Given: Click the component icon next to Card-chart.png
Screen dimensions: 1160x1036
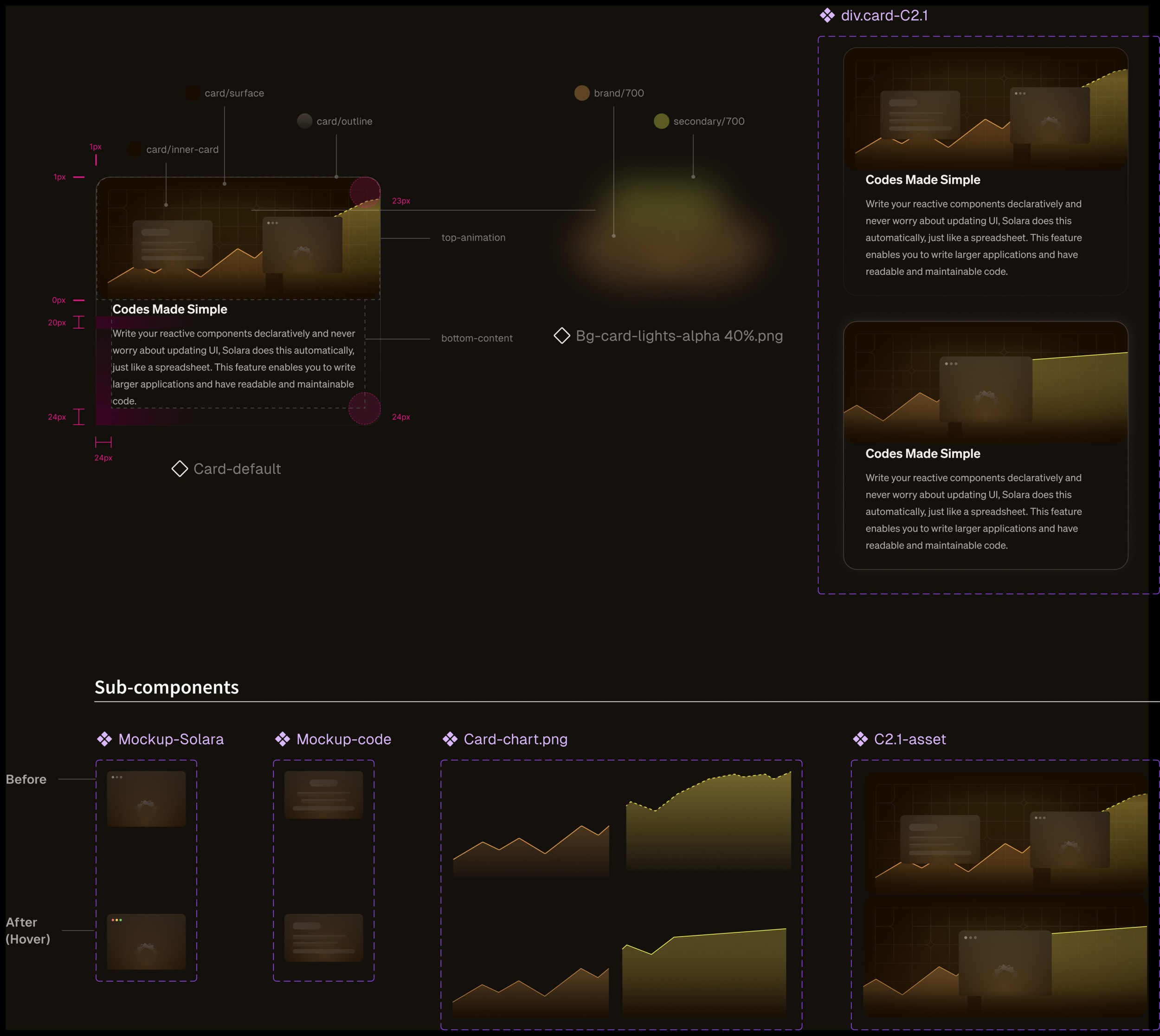Looking at the screenshot, I should 450,739.
